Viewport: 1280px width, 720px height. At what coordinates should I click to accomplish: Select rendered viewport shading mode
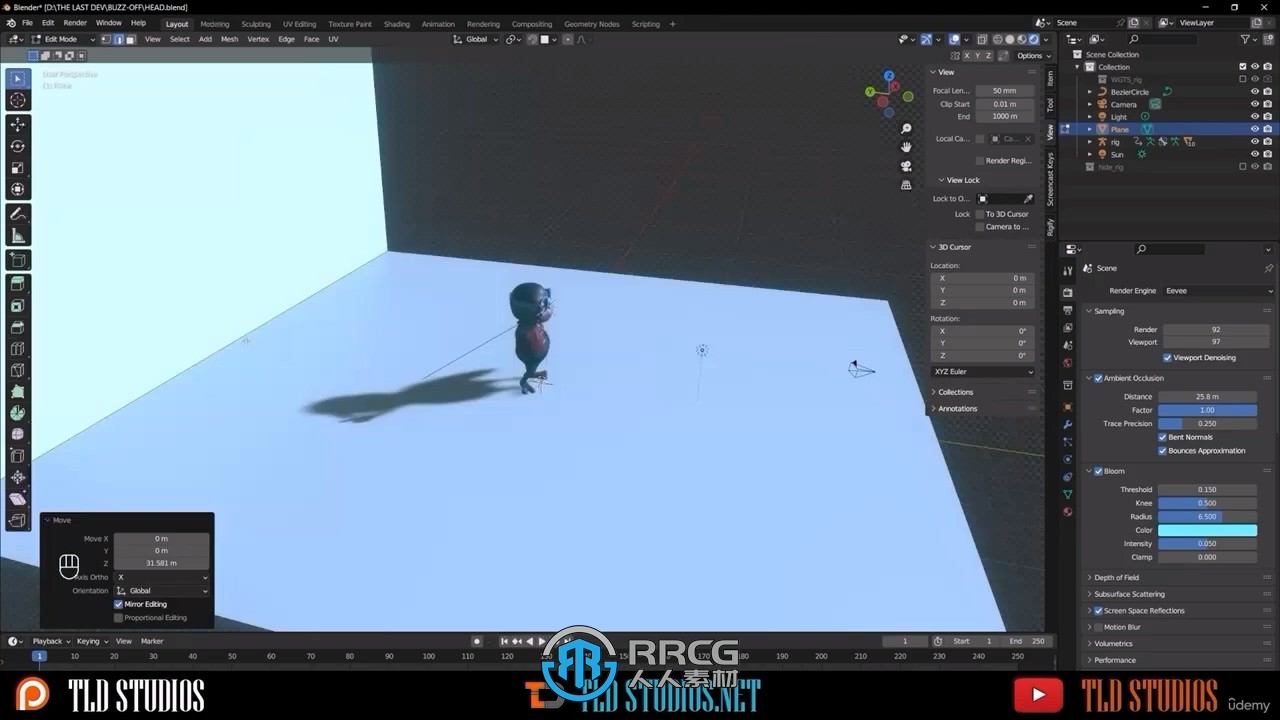[x=1034, y=39]
